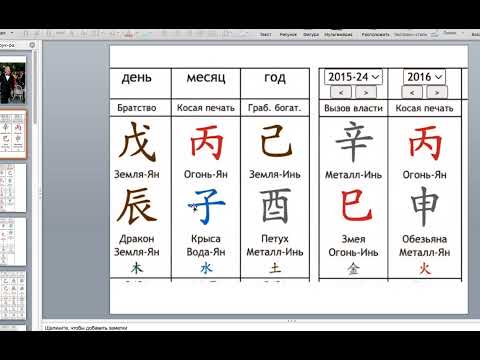Open the 2015-24 period dropdown
480x360 pixels.
(353, 77)
